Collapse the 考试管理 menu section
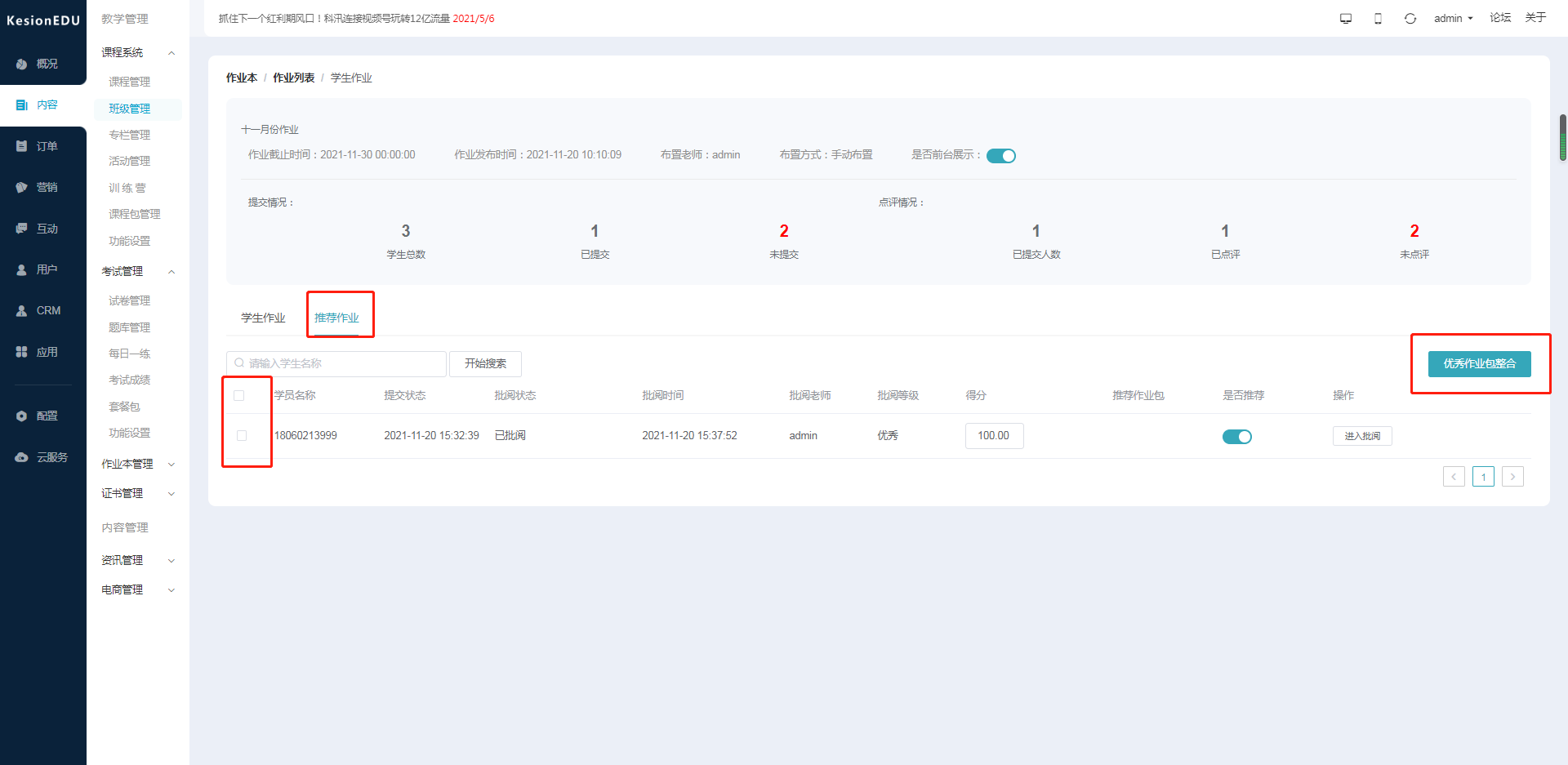 [x=171, y=272]
